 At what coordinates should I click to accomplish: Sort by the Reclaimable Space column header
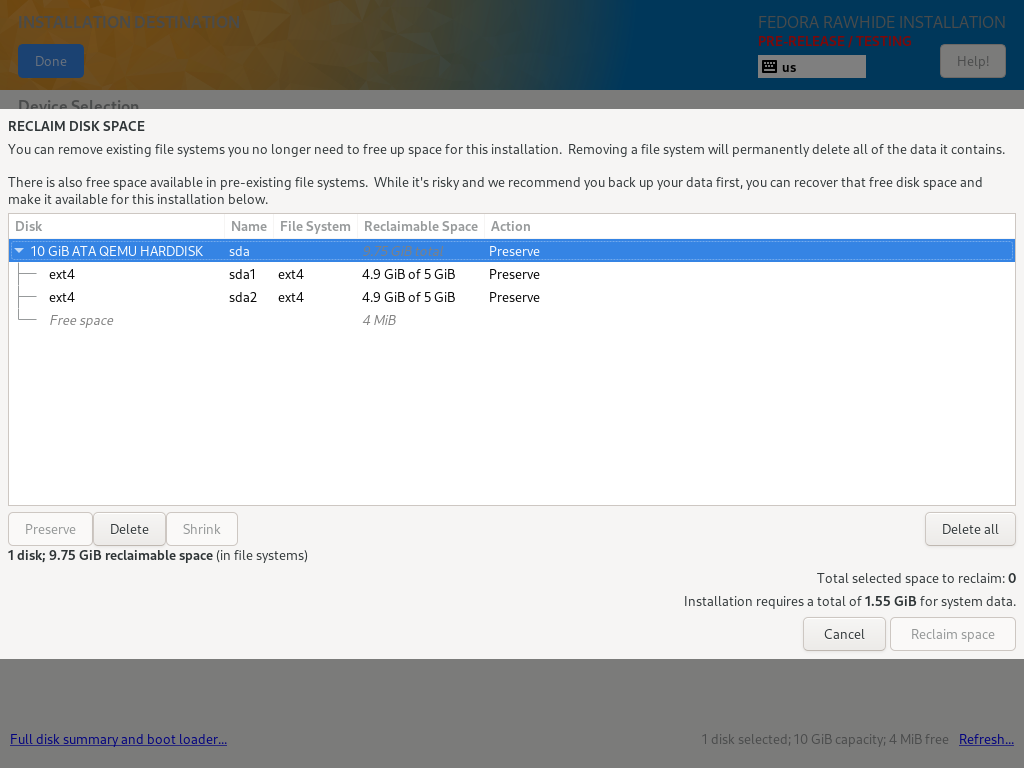(421, 226)
